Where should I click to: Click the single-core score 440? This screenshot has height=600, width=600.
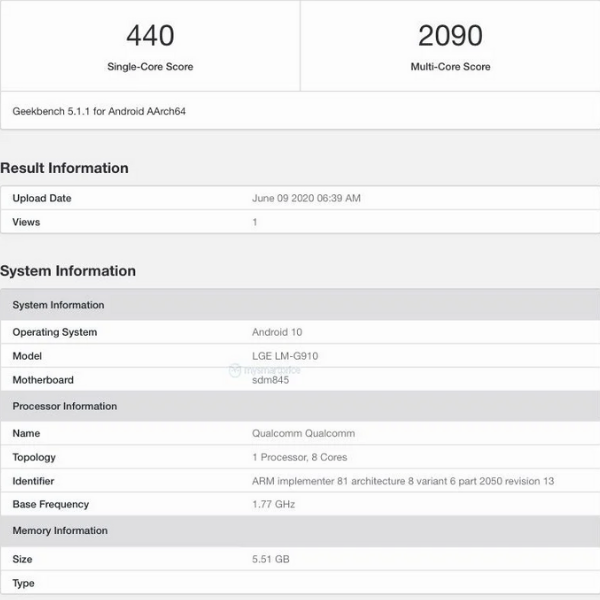click(x=150, y=36)
